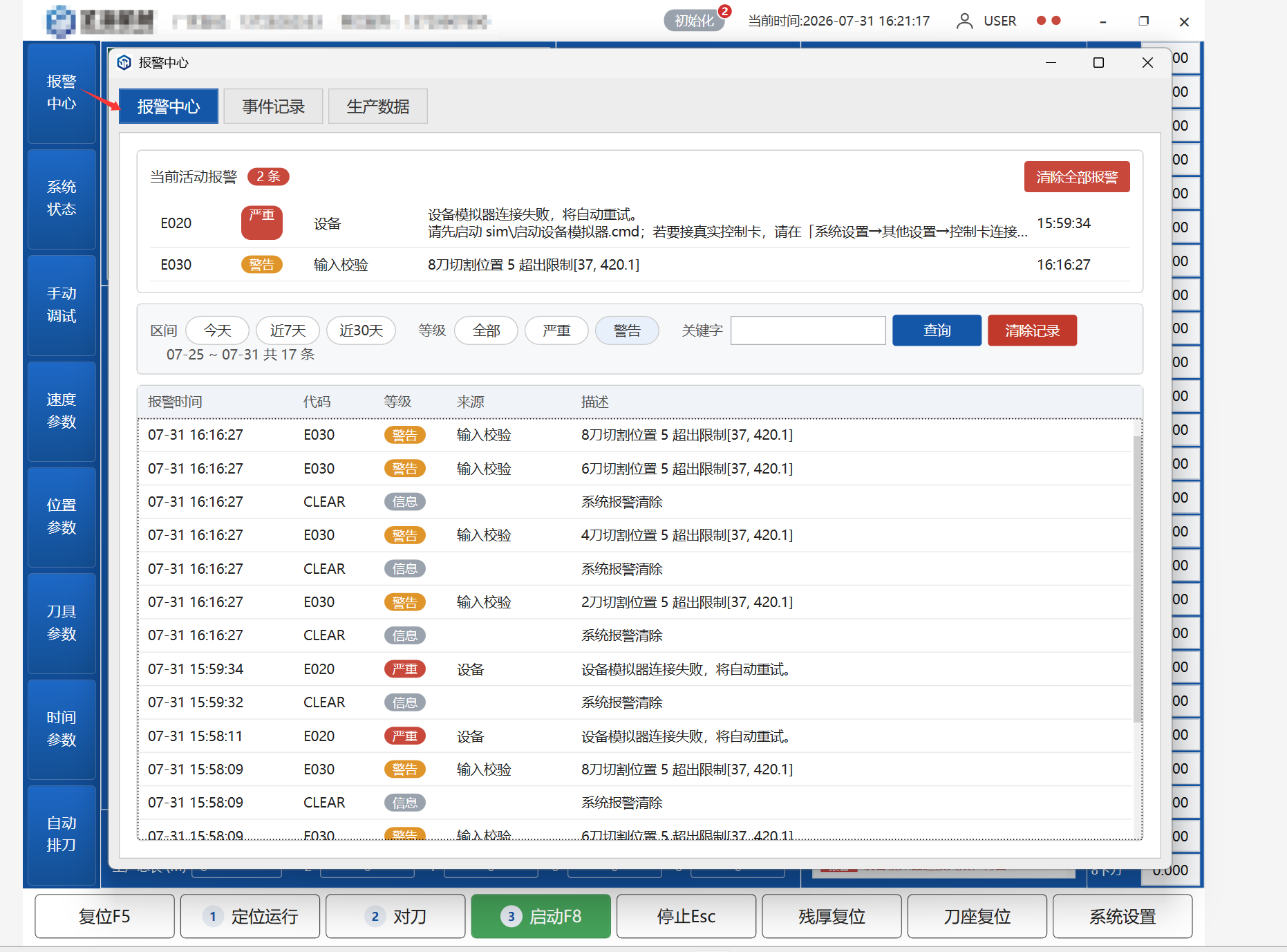
Task: Click the 07-25 ~ 07-31 共 17 条 summary
Action: 241,355
